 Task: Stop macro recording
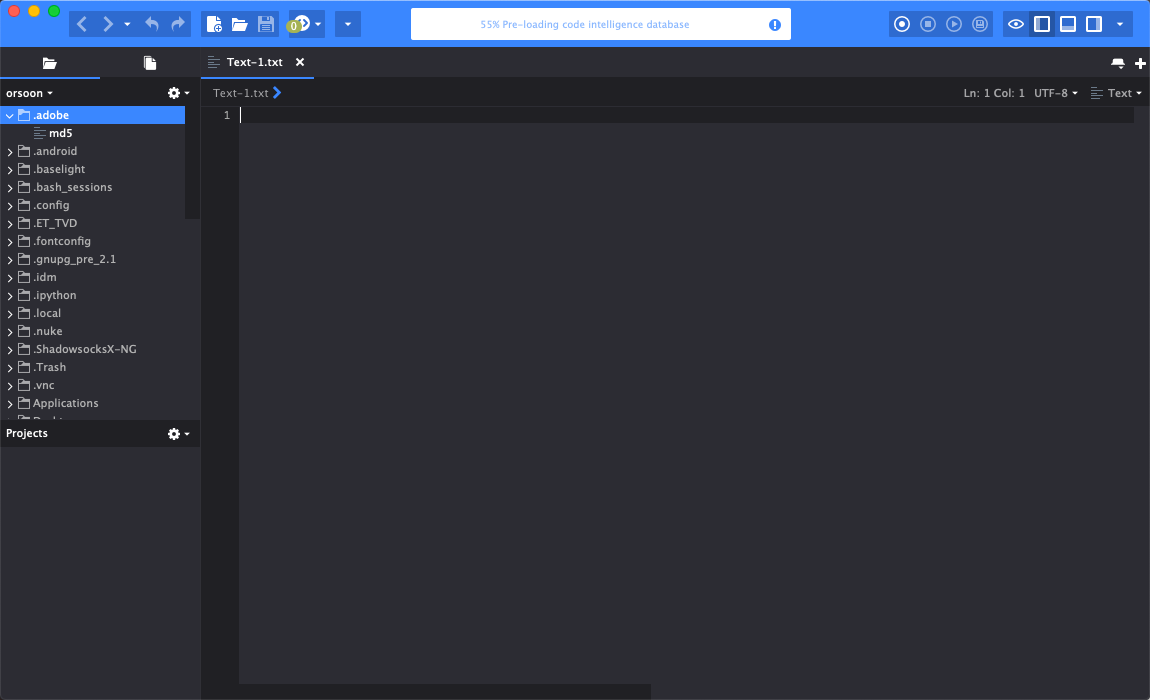tap(928, 24)
